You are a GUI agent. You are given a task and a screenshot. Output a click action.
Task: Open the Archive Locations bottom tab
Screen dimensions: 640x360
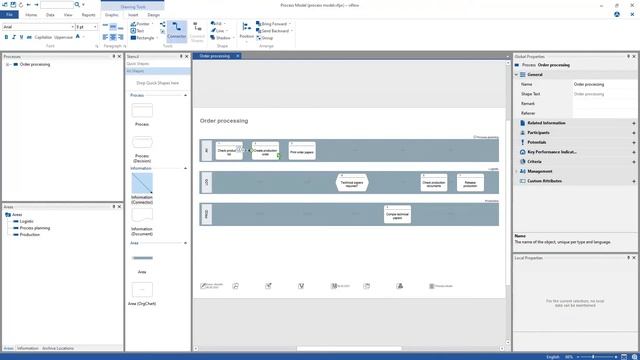[x=58, y=348]
